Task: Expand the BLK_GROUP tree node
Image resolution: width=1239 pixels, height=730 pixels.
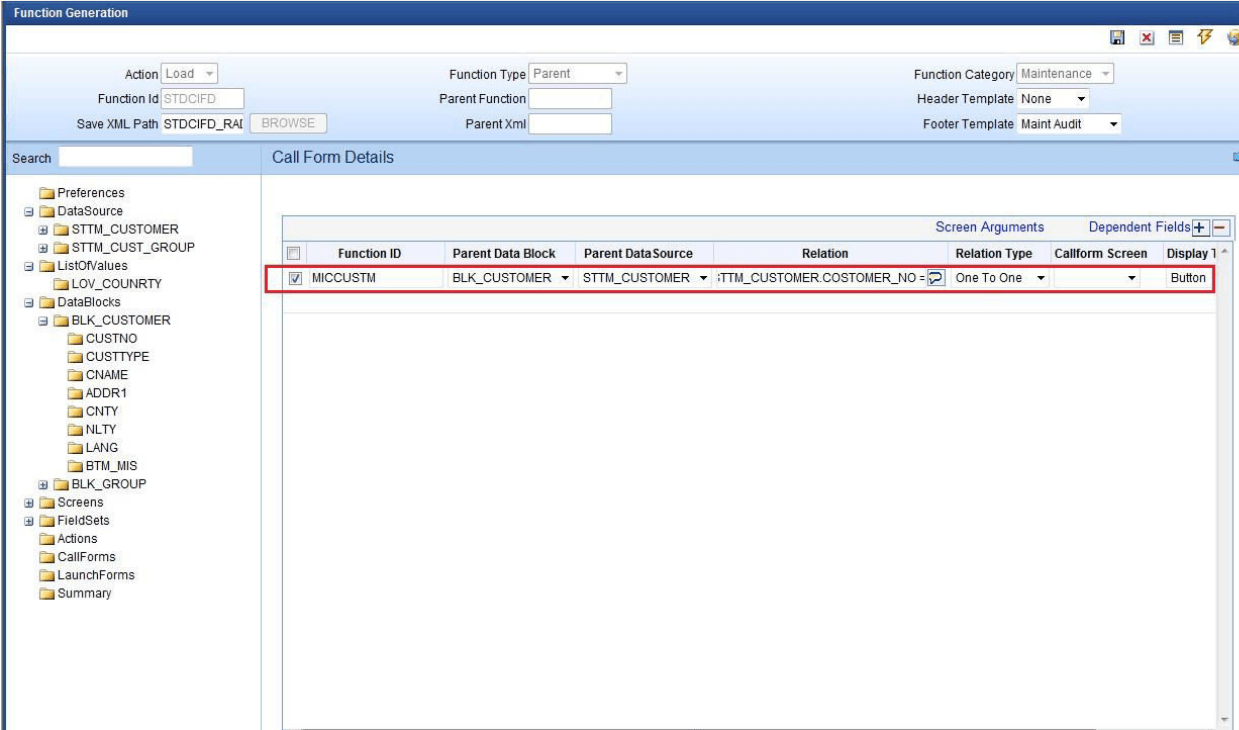Action: [x=44, y=483]
